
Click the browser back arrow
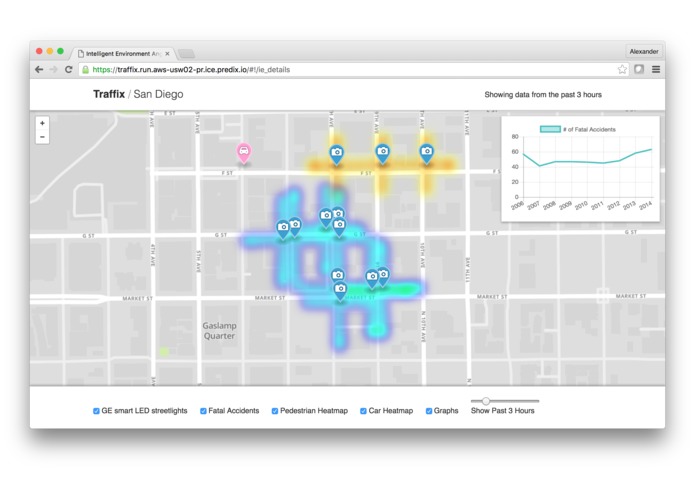pos(39,70)
